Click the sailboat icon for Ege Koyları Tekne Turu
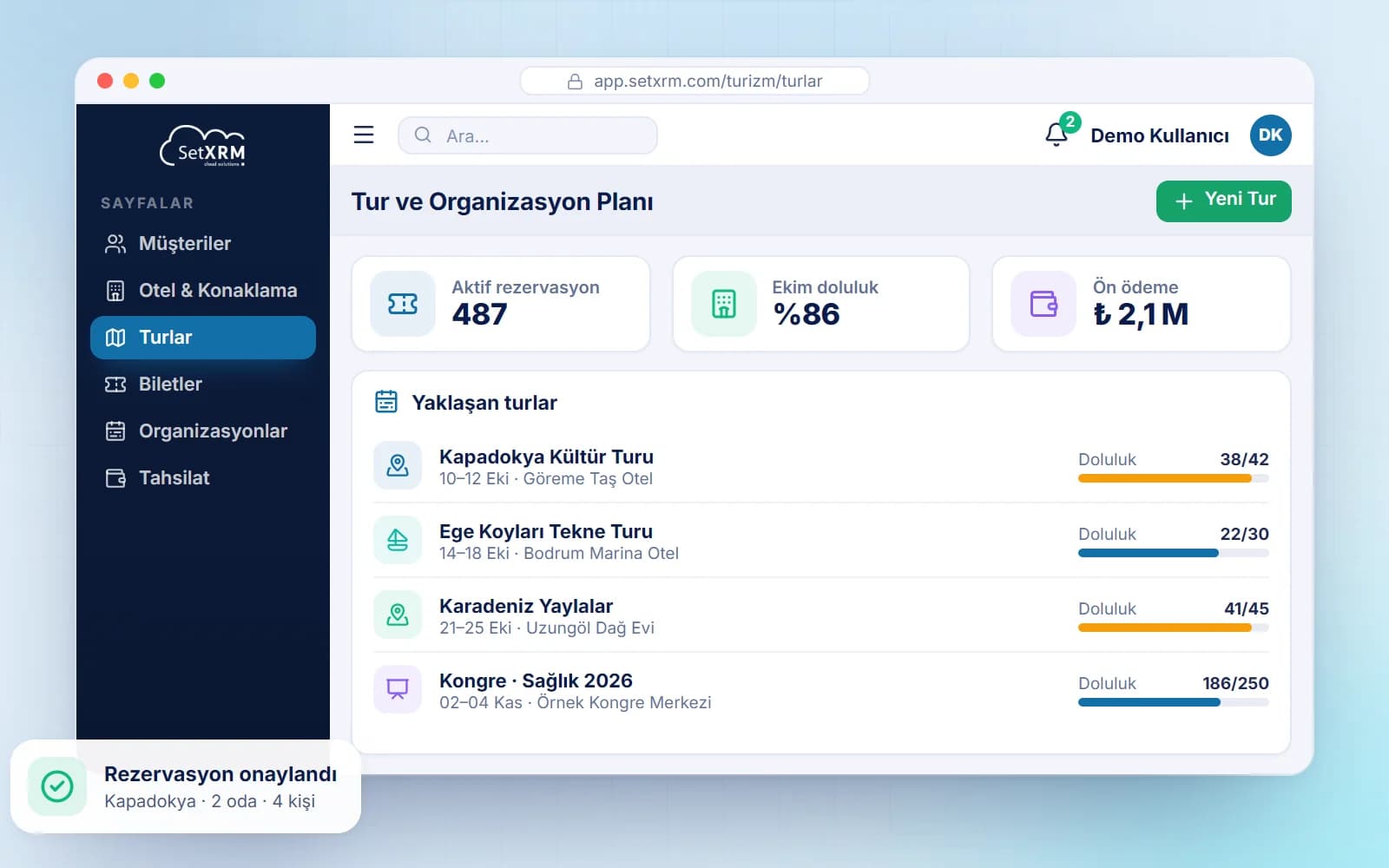Image resolution: width=1389 pixels, height=868 pixels. click(398, 540)
